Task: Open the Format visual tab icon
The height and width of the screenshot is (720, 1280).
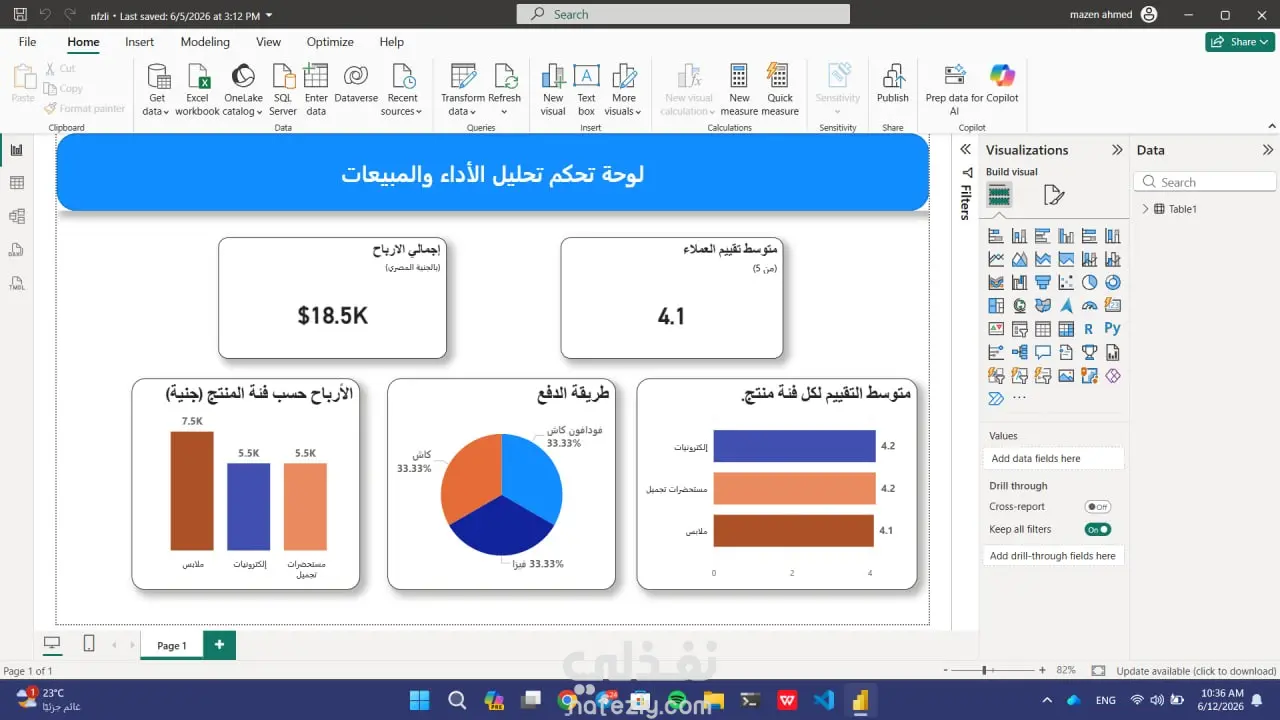Action: pos(1053,195)
